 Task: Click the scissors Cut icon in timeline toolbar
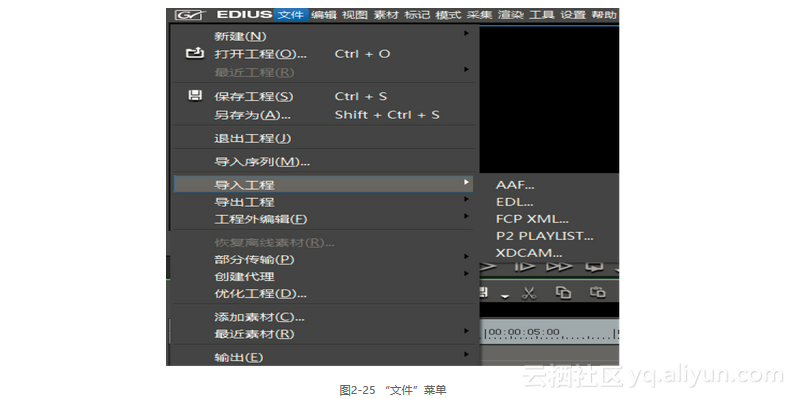coord(529,293)
